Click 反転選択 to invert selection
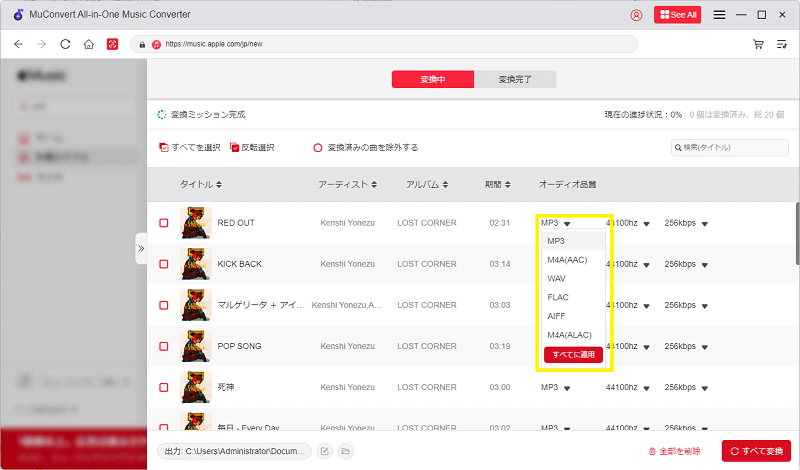The height and width of the screenshot is (470, 800). tap(253, 147)
